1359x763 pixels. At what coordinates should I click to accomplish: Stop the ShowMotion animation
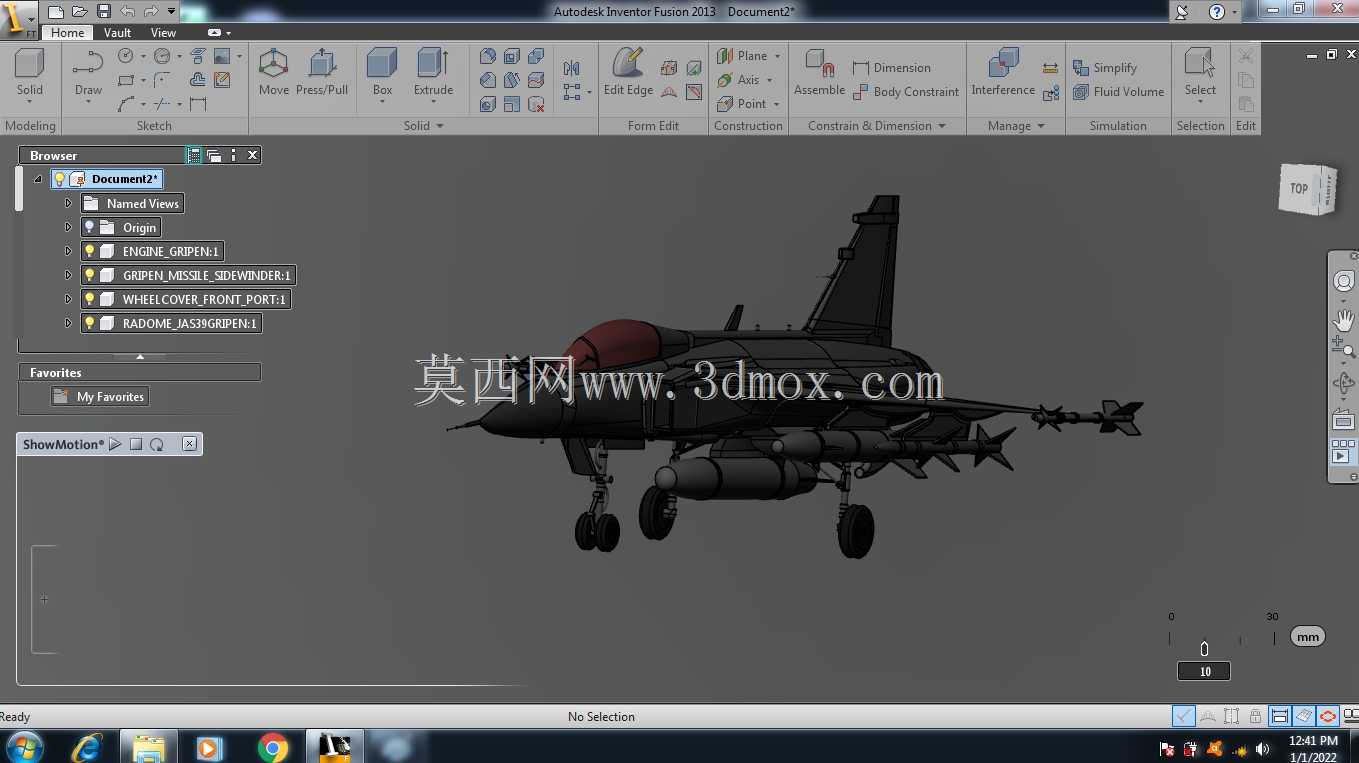click(136, 444)
